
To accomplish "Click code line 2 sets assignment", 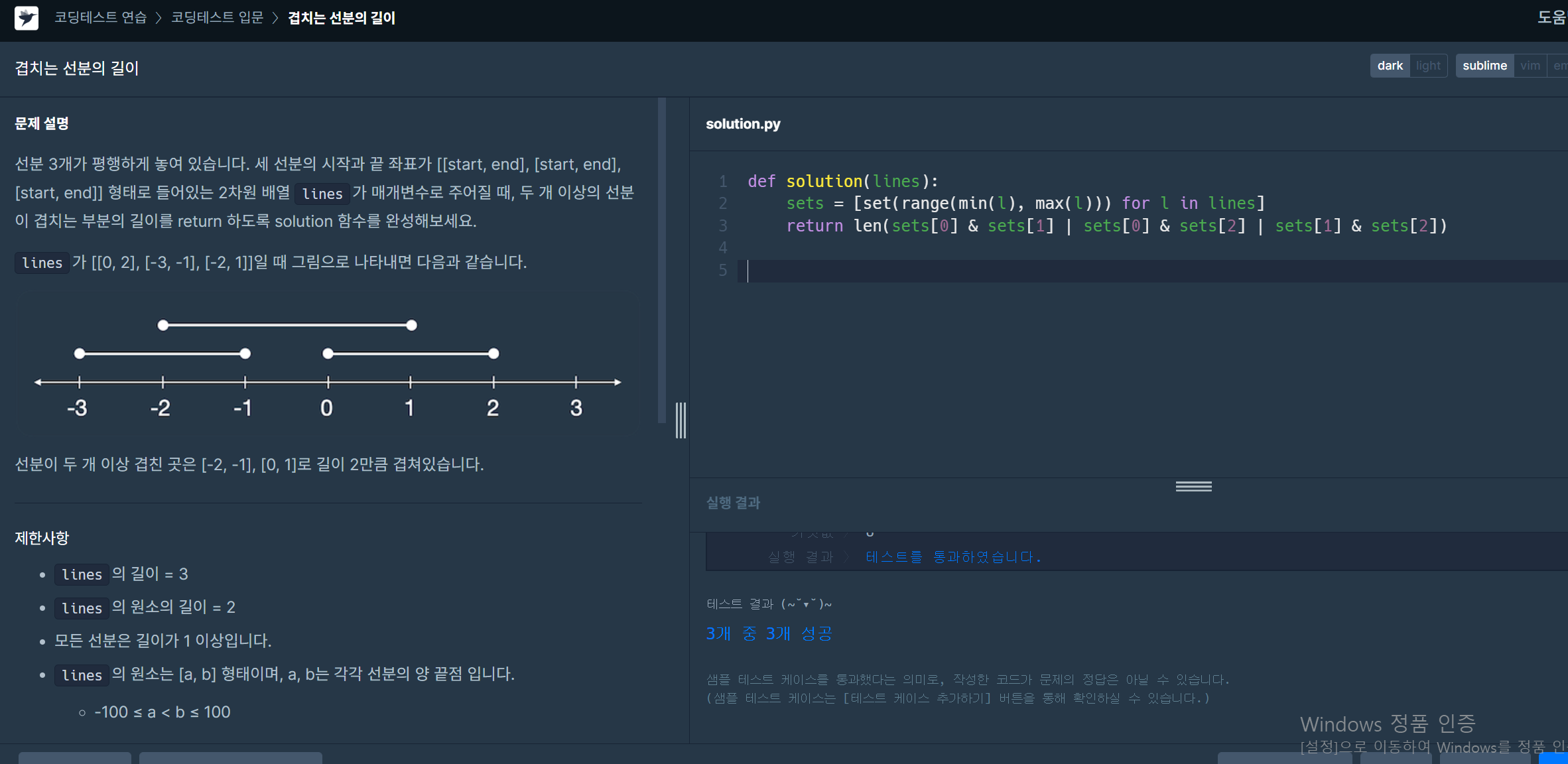I will pyautogui.click(x=1025, y=203).
